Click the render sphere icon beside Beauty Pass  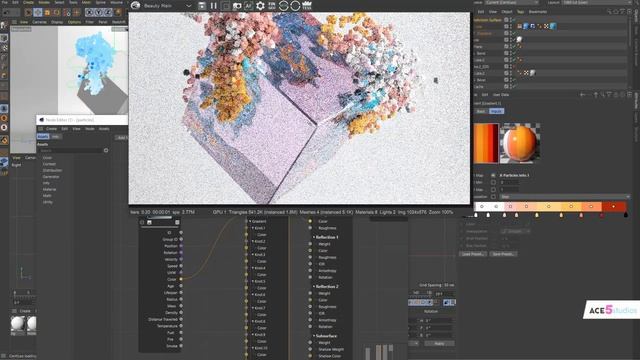pos(136,6)
